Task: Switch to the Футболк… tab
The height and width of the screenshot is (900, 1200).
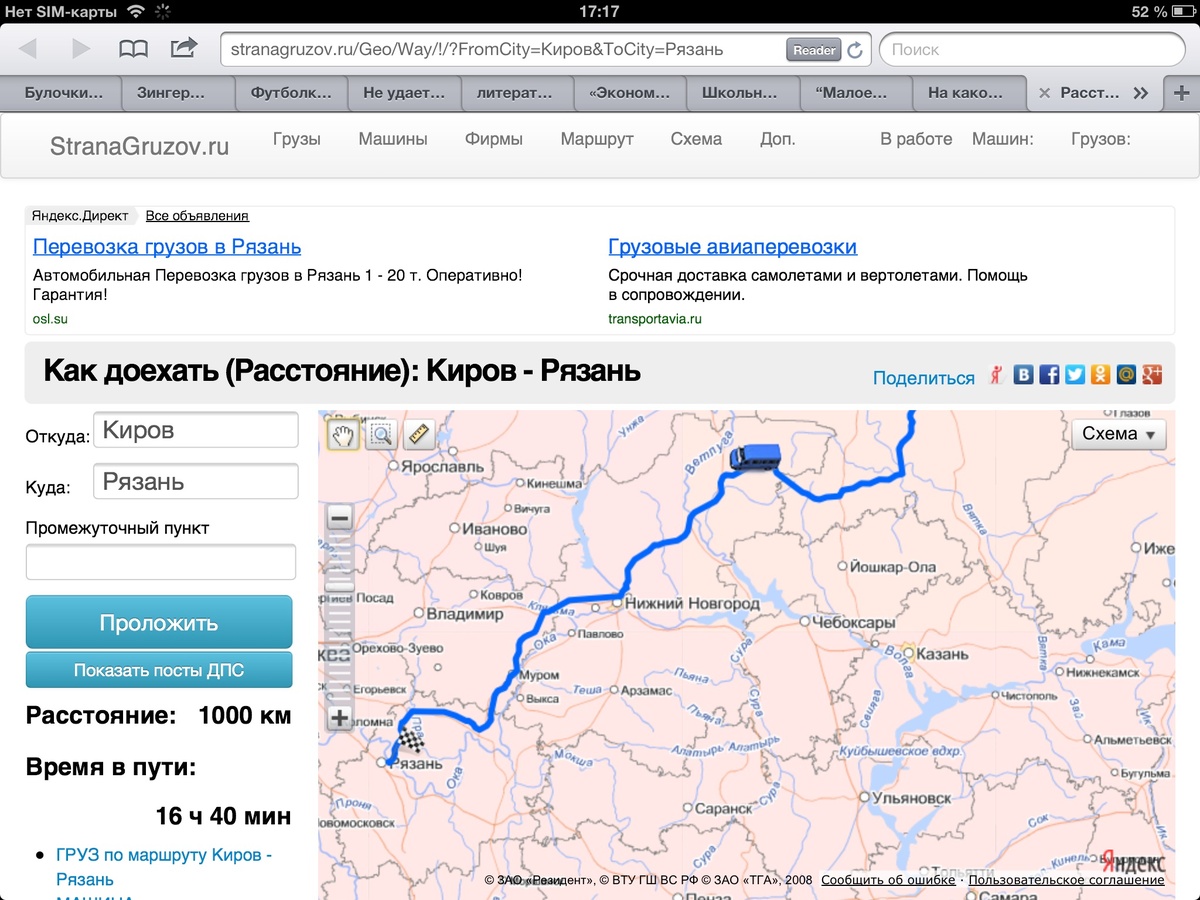Action: pos(291,93)
